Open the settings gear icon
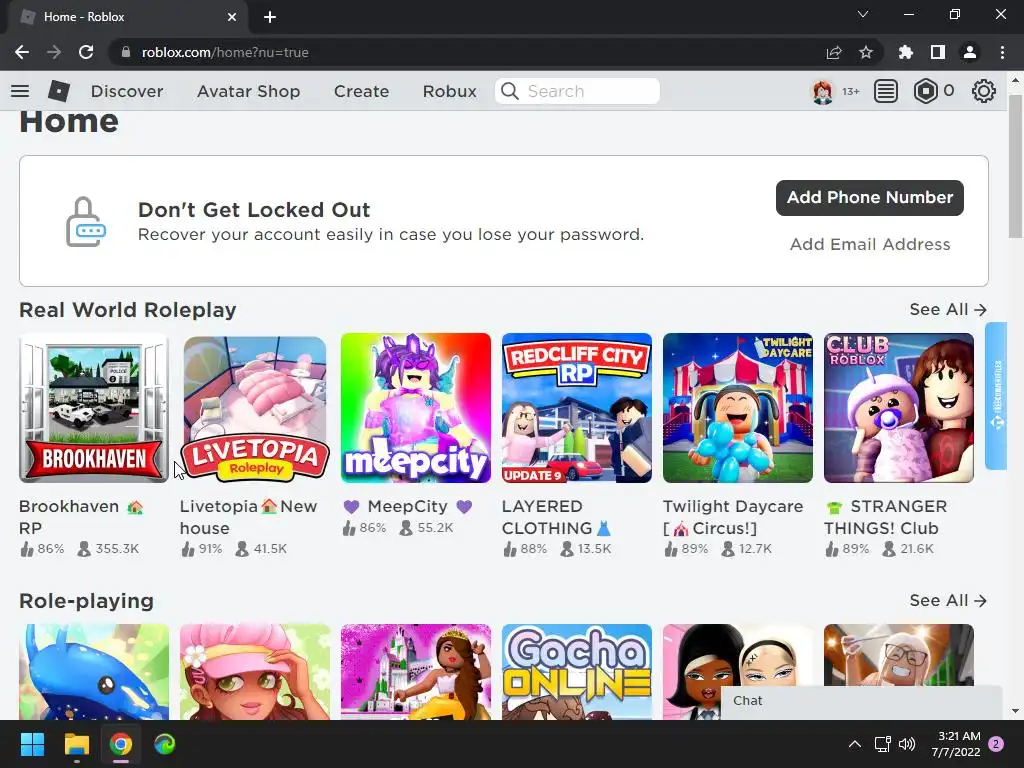This screenshot has height=768, width=1024. pos(984,91)
